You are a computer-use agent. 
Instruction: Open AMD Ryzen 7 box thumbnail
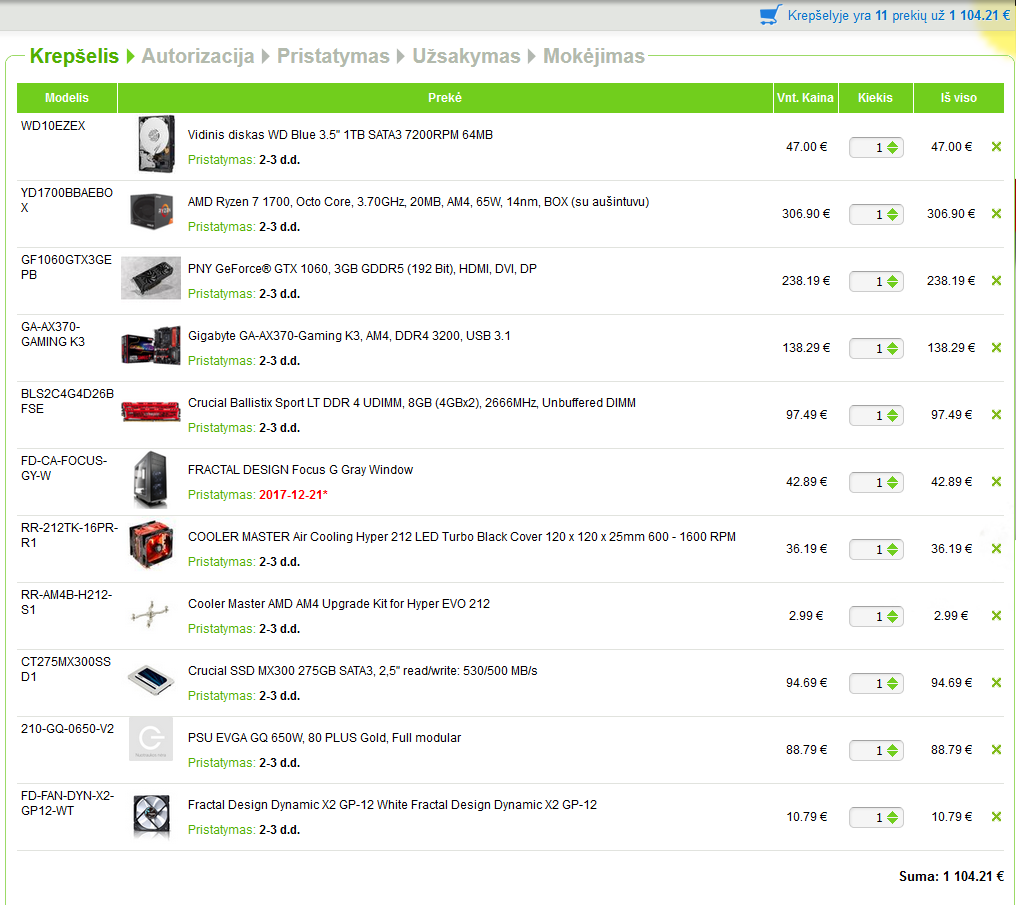(x=151, y=211)
